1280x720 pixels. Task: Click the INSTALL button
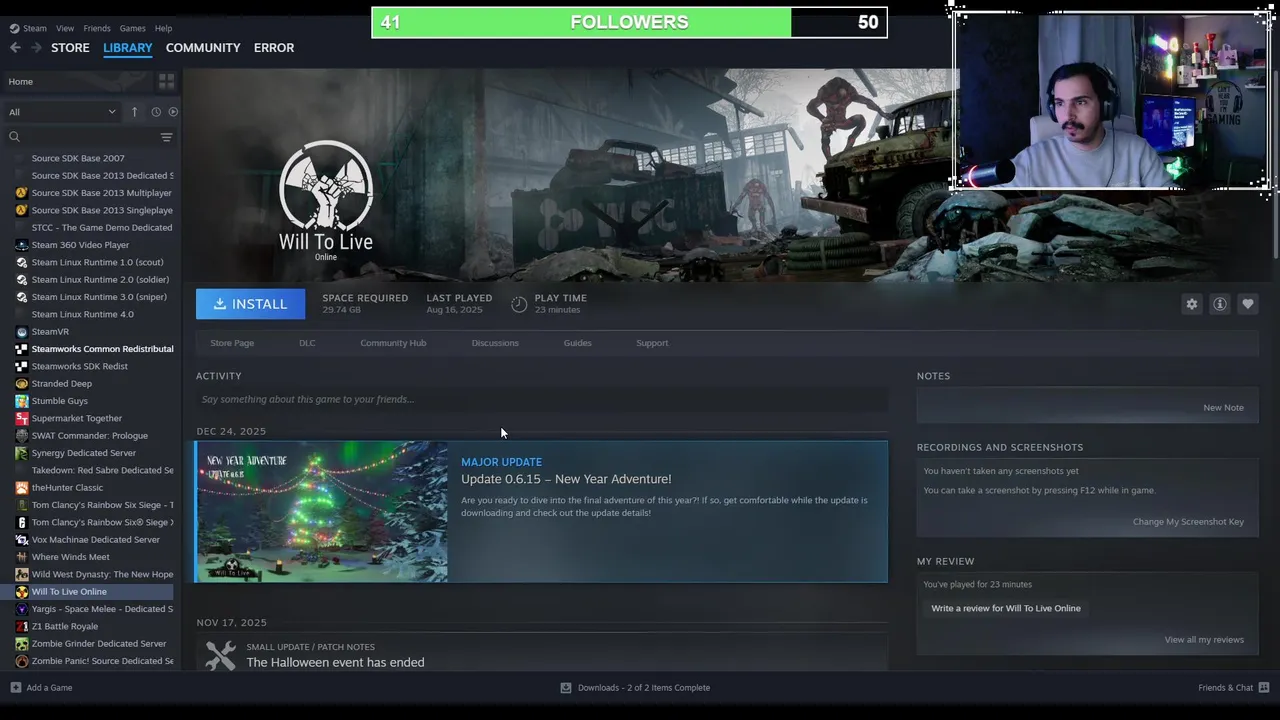(250, 304)
